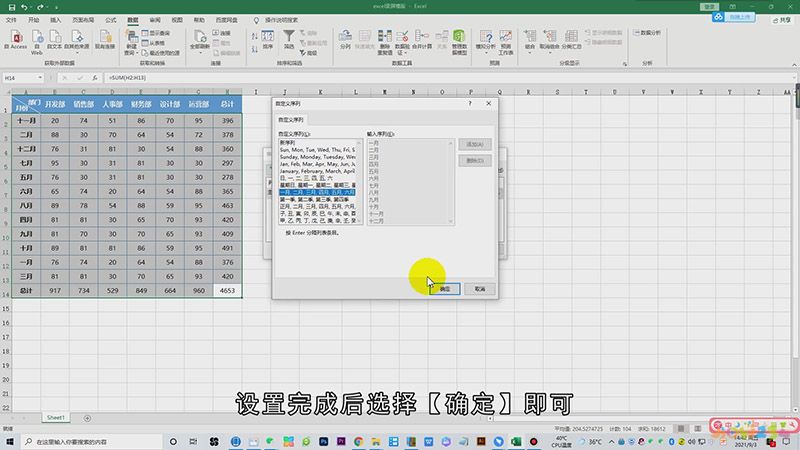Click the formula bar showing =SUM(H2:H13)

449,78
